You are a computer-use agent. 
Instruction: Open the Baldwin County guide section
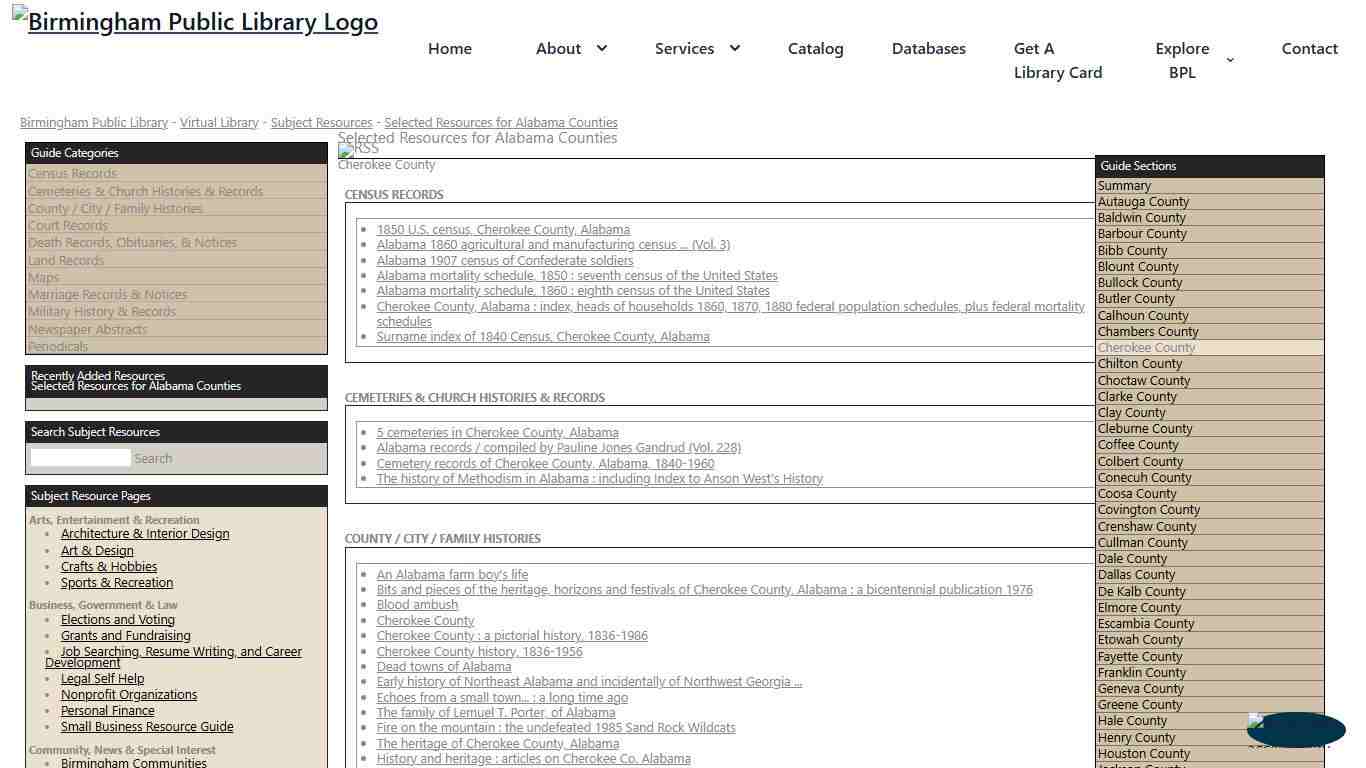(x=1141, y=217)
